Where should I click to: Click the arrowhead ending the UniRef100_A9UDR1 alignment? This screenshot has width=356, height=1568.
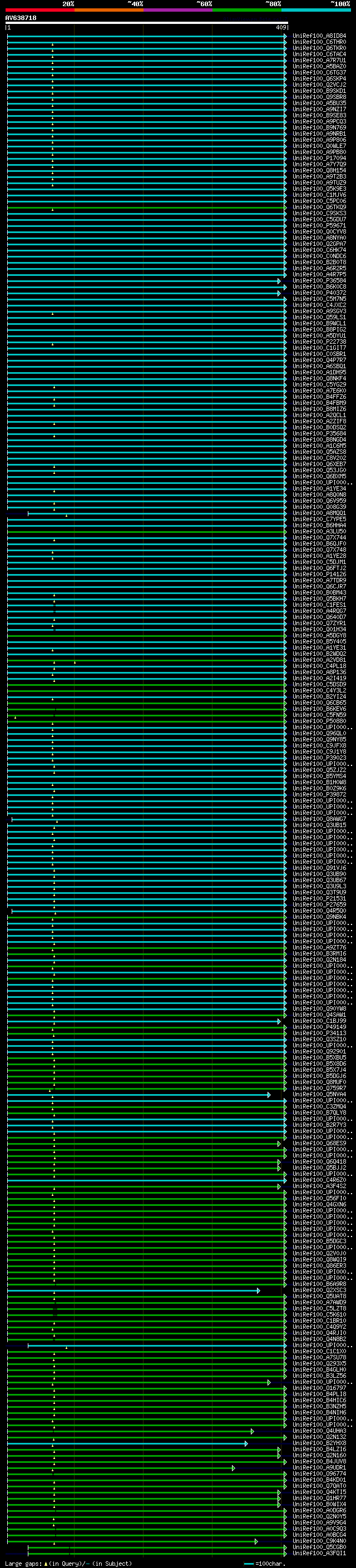[x=233, y=1468]
